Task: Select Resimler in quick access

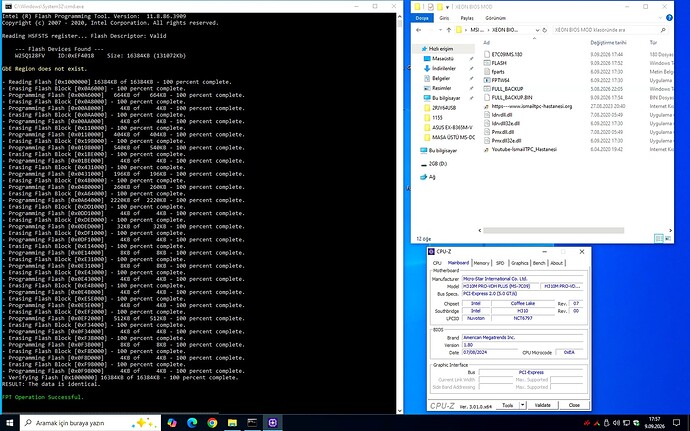Action: pos(441,88)
